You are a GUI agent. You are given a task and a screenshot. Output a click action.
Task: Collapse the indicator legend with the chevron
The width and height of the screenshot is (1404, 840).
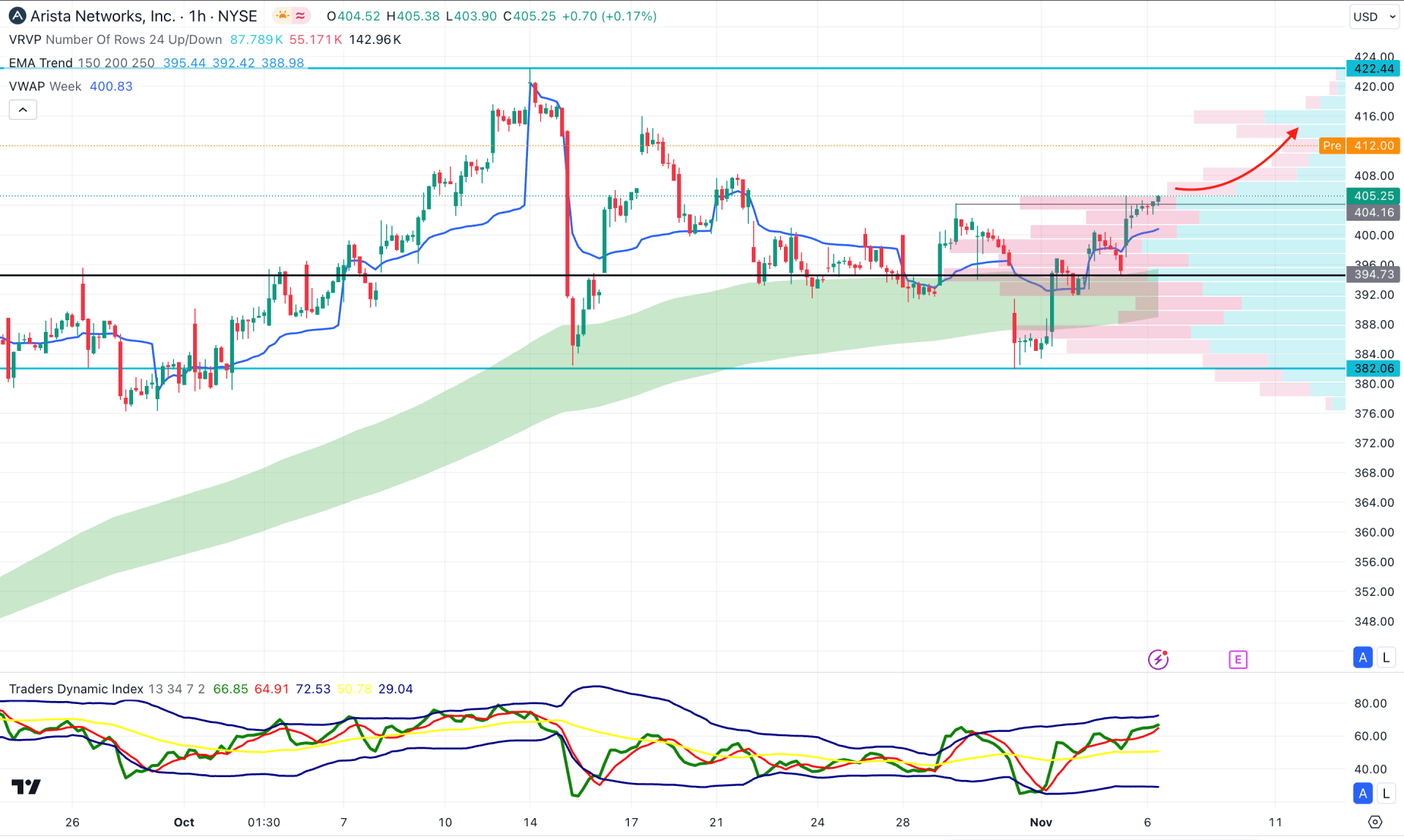[x=23, y=110]
